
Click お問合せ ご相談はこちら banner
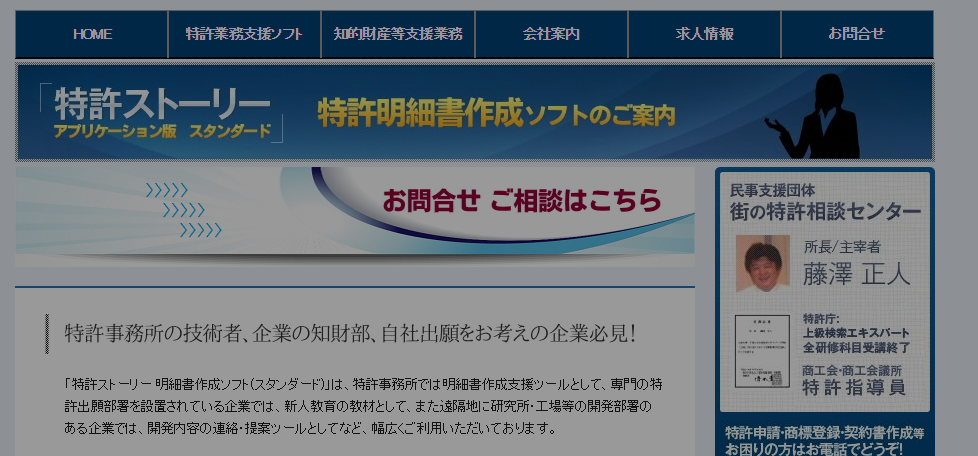355,216
